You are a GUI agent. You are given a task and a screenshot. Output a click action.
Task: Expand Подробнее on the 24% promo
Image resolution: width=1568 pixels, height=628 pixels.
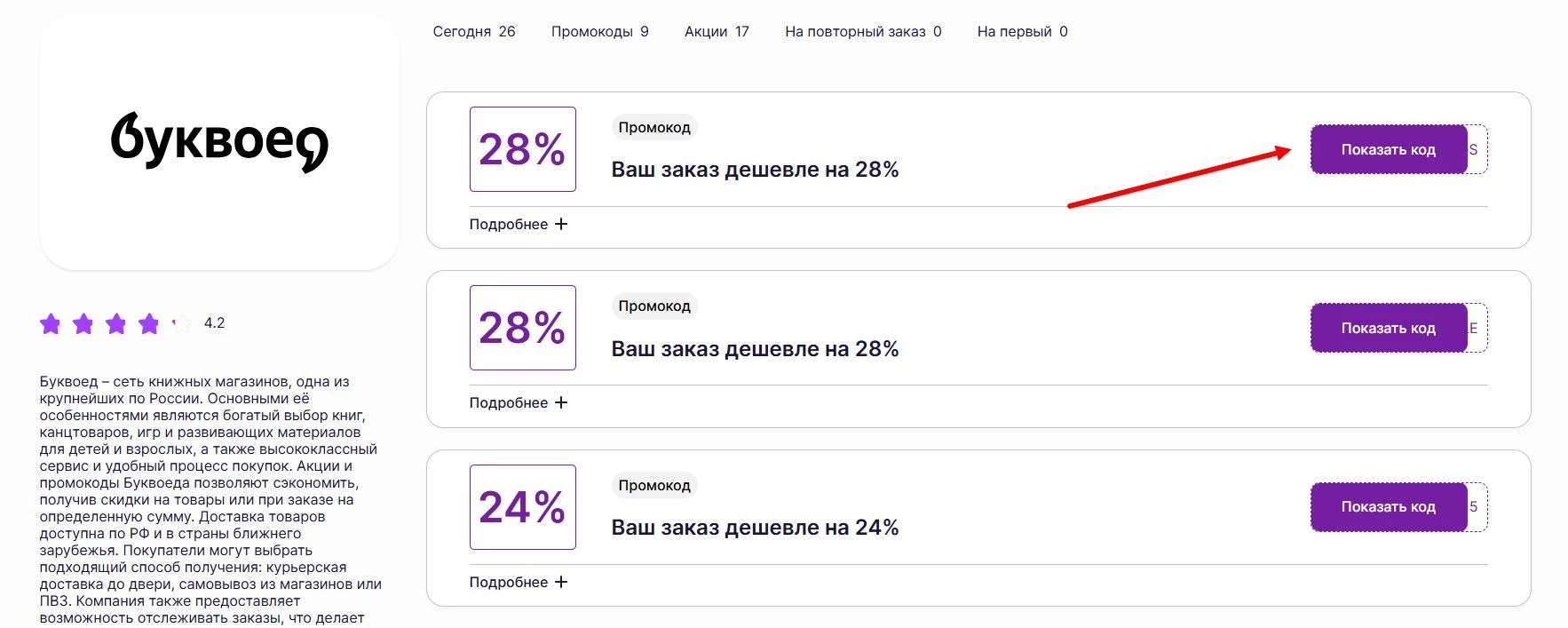click(517, 583)
